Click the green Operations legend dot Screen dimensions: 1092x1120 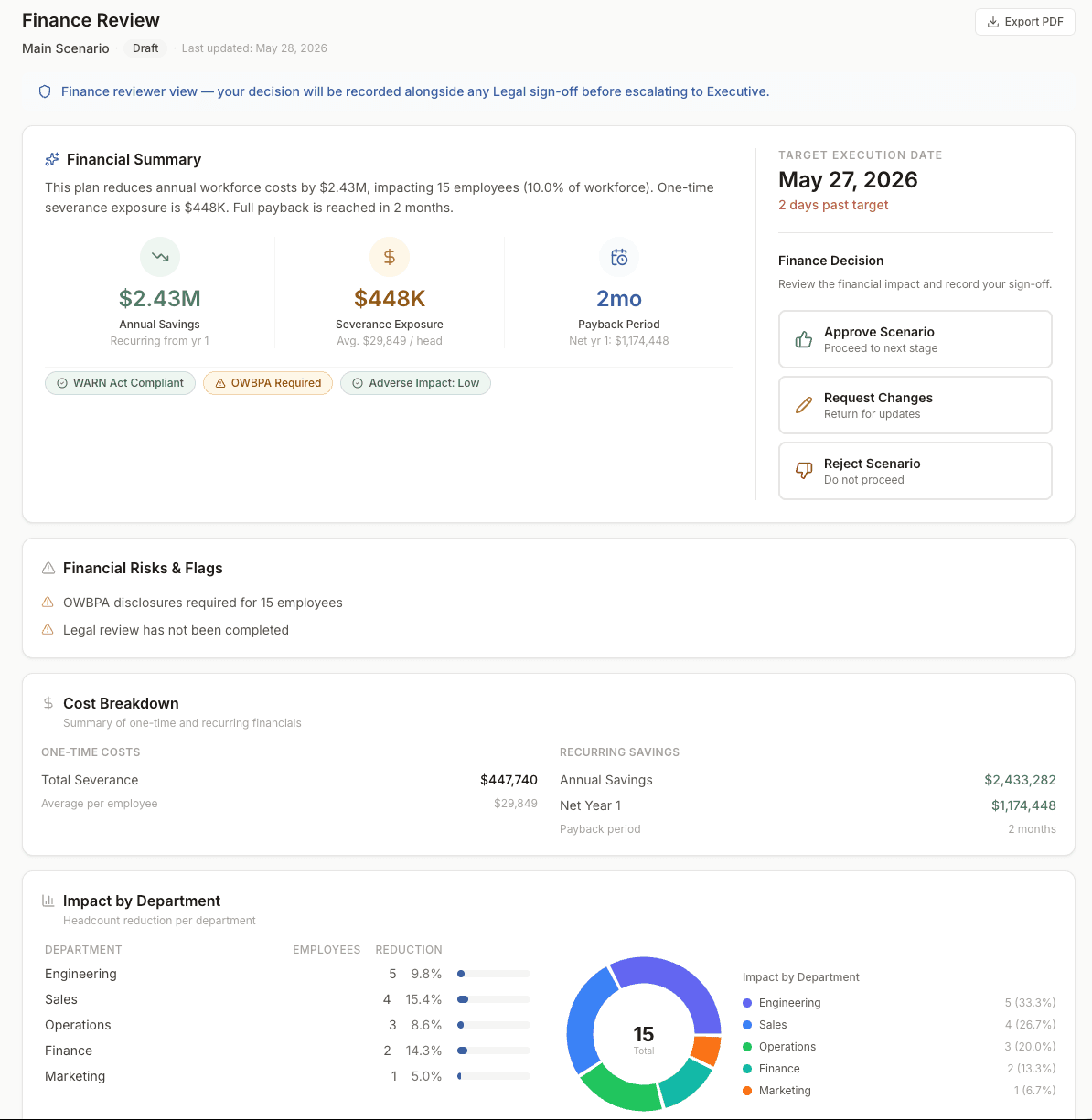point(747,1047)
